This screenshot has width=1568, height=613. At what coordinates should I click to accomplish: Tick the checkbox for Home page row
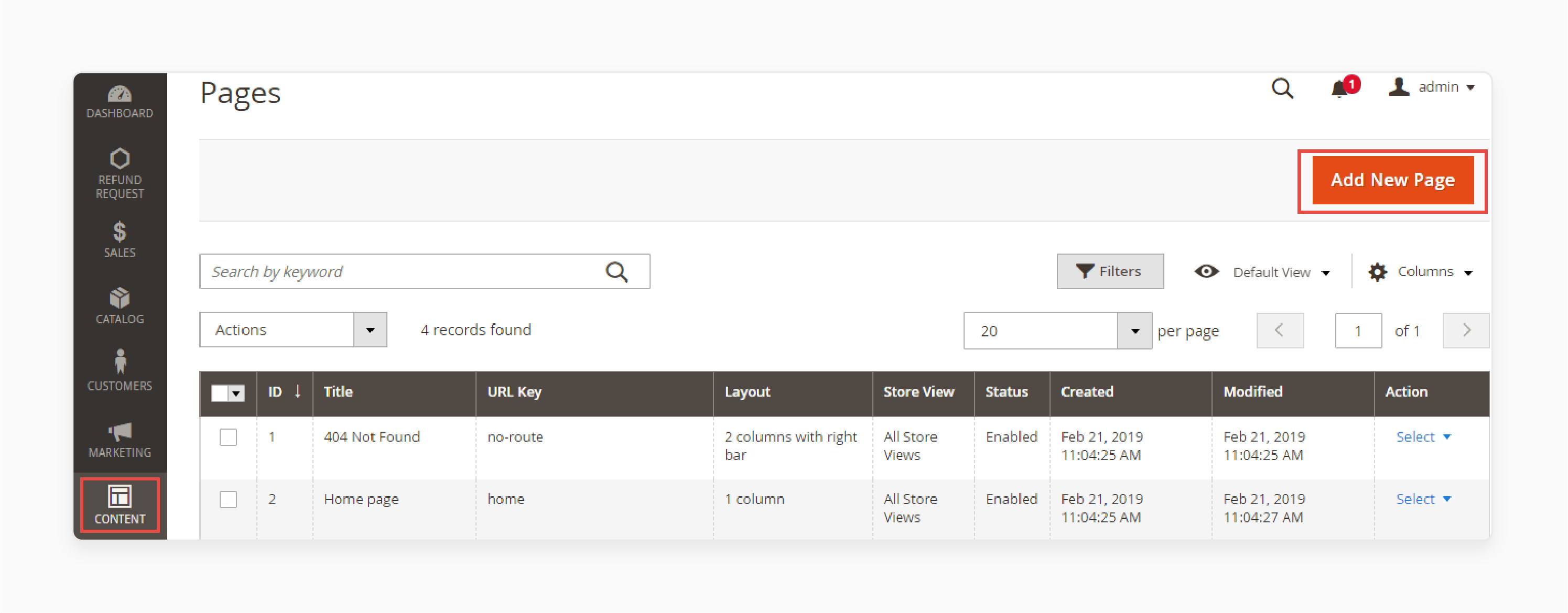[228, 499]
